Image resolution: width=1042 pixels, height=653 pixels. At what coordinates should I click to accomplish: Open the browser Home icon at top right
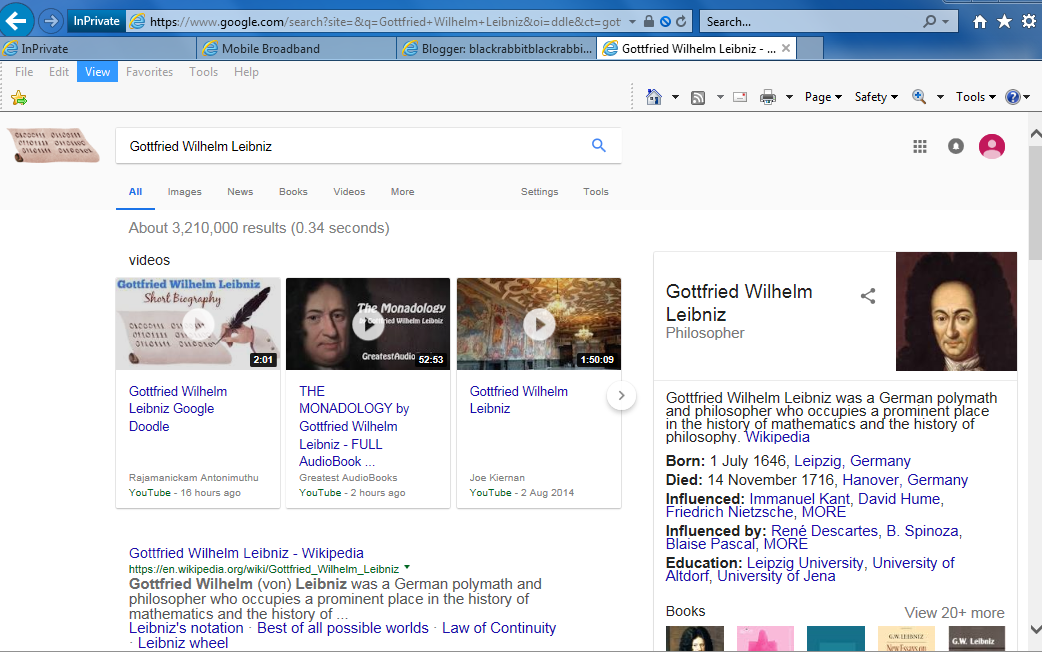(980, 22)
